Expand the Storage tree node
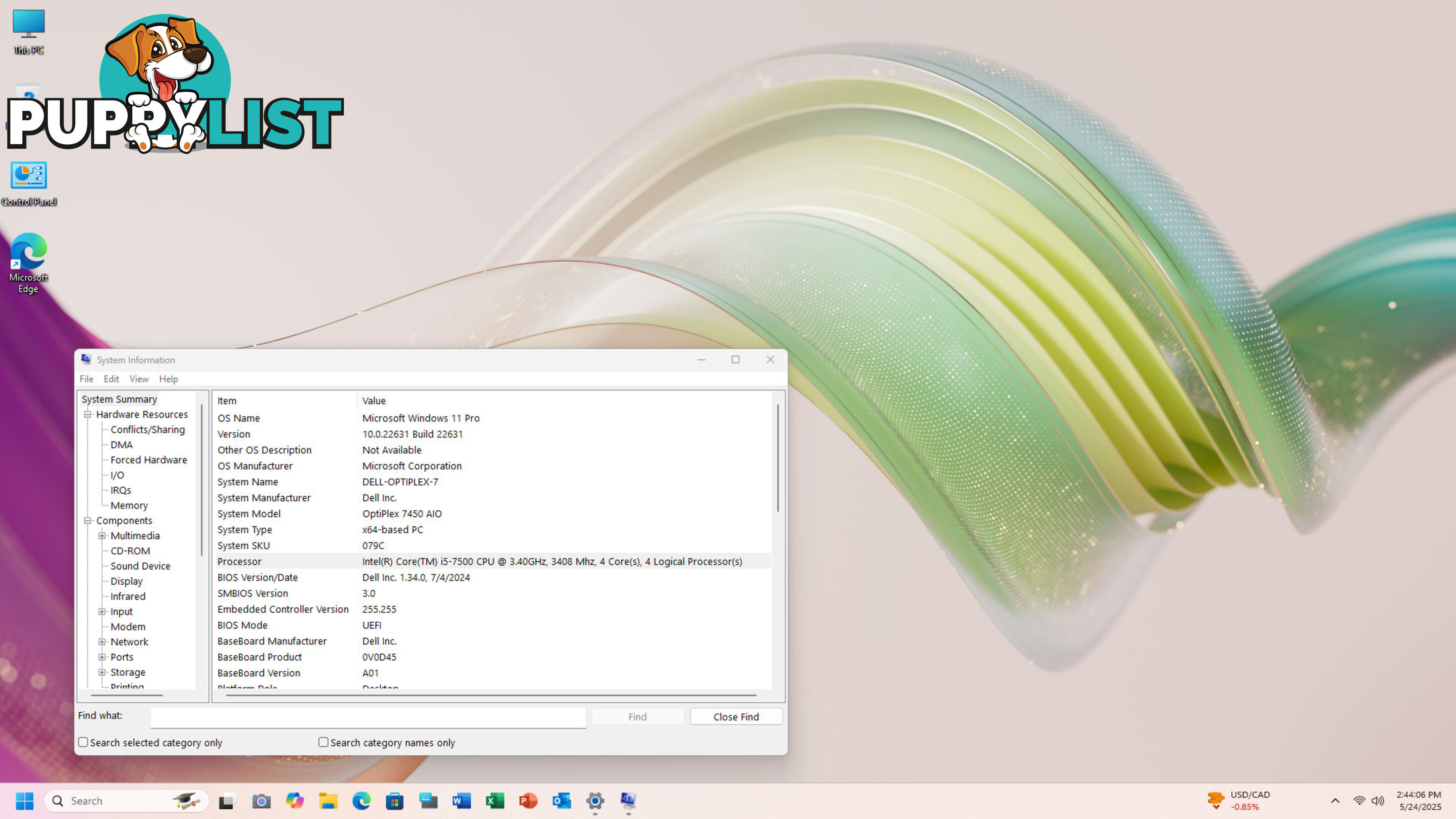This screenshot has width=1456, height=819. pos(102,672)
